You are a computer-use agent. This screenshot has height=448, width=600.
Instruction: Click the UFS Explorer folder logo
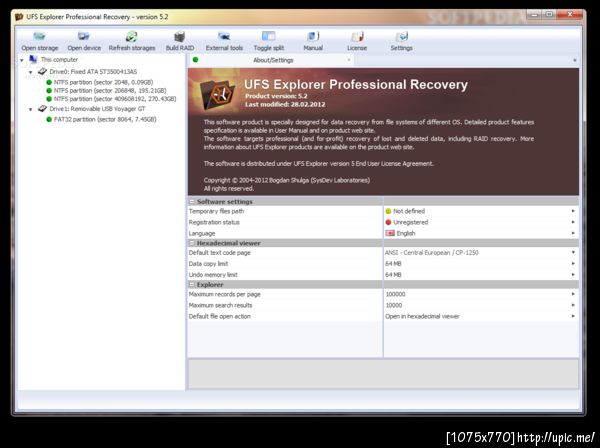click(218, 94)
